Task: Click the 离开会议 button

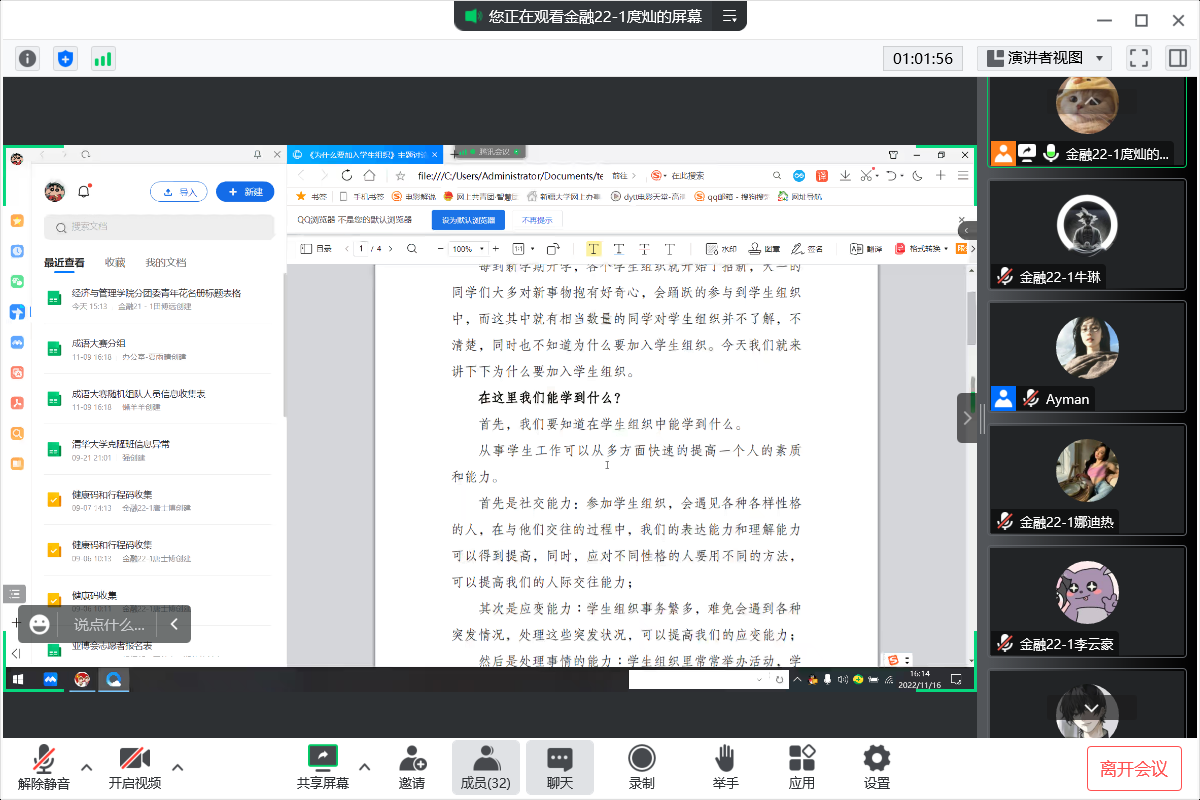Action: pos(1135,768)
